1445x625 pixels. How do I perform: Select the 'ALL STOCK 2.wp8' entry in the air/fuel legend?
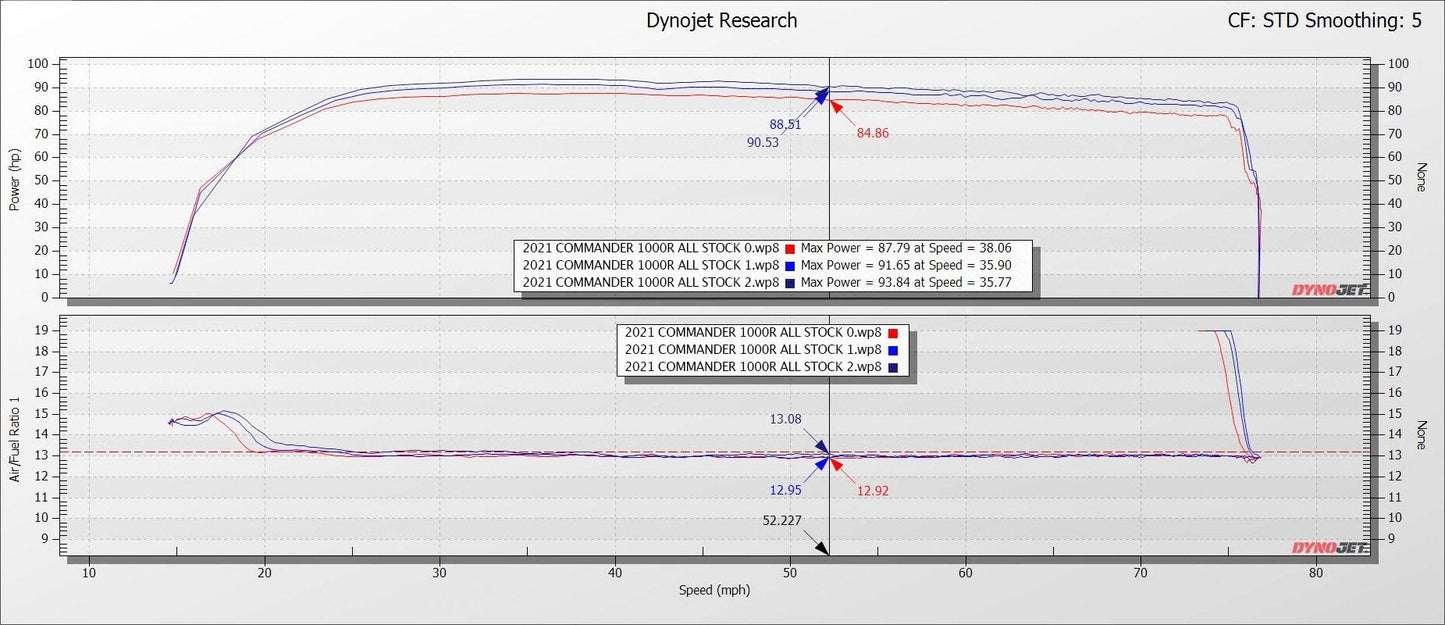tap(752, 367)
